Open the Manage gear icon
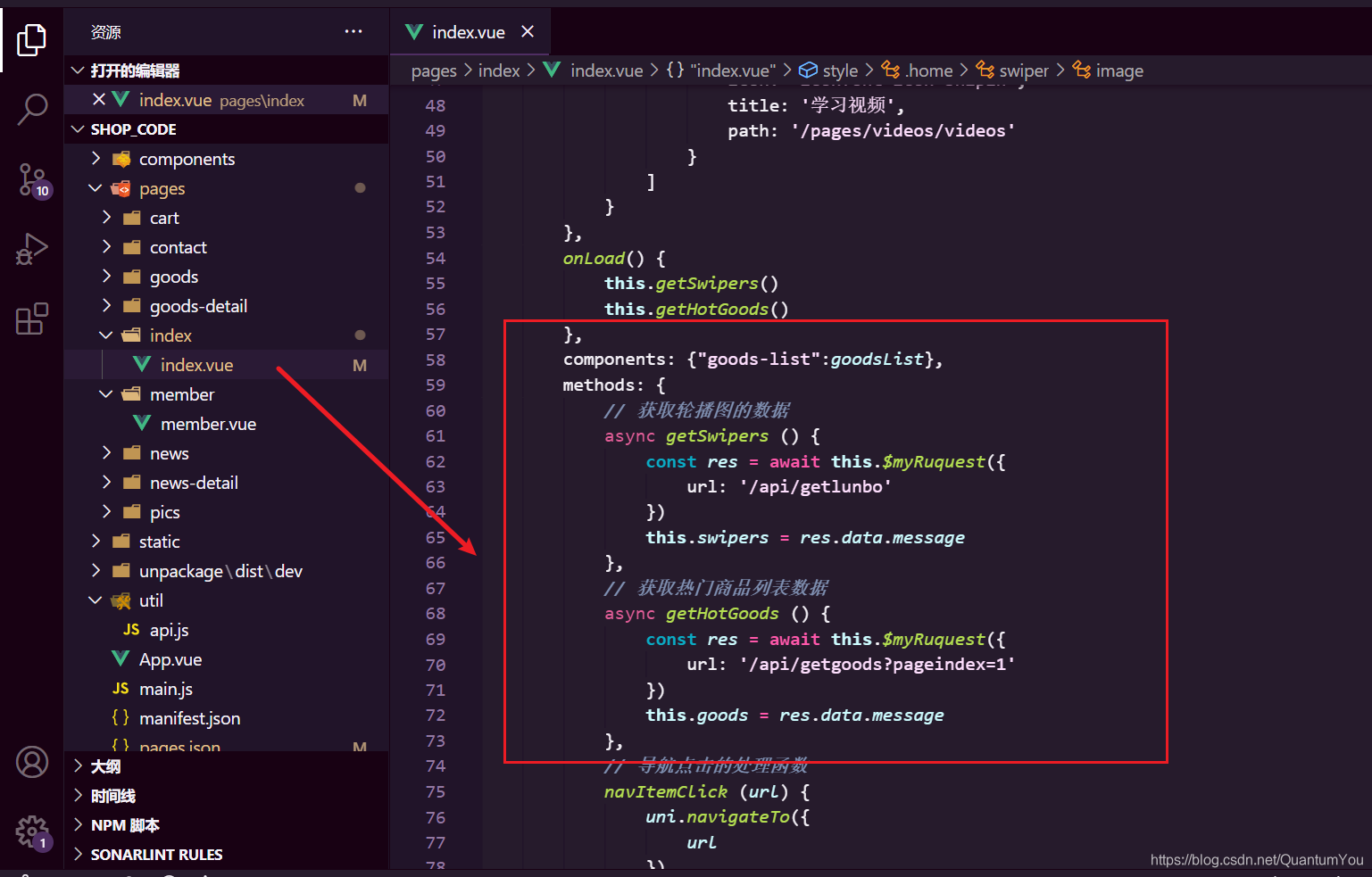Image resolution: width=1372 pixels, height=877 pixels. (x=33, y=832)
